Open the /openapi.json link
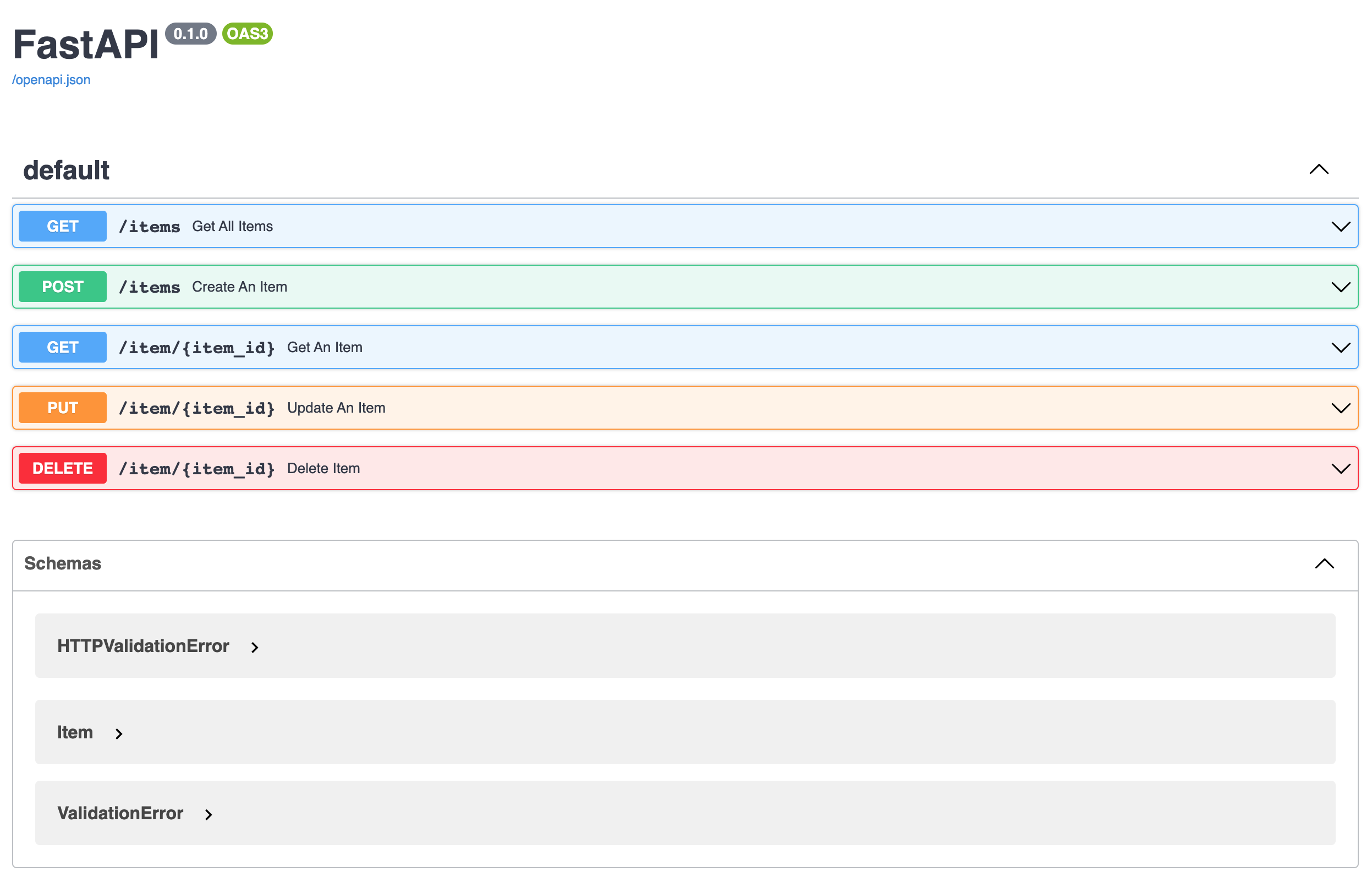 tap(51, 80)
